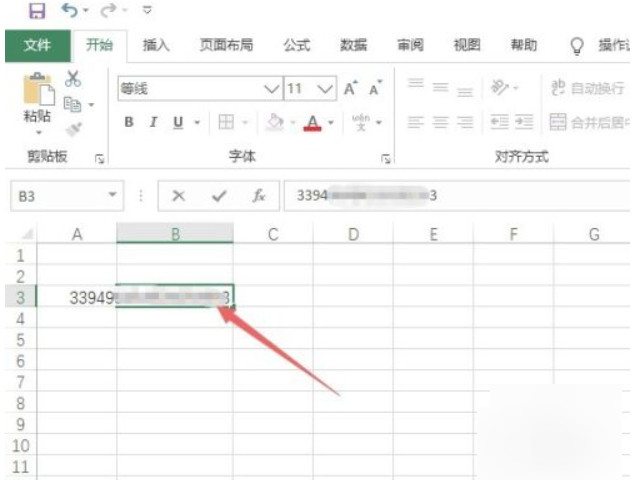
Task: Click the Increase Font Size icon
Action: coord(351,88)
